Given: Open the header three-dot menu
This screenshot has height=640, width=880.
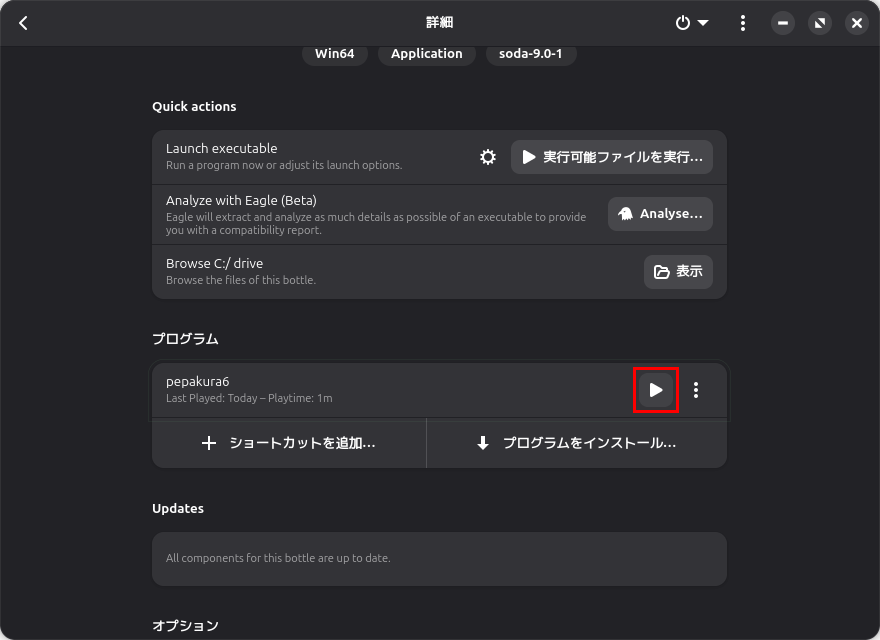Looking at the screenshot, I should pos(743,23).
